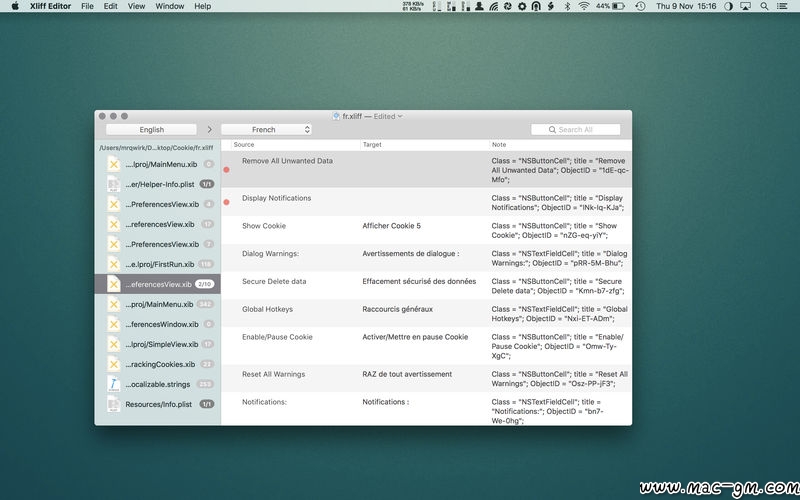Screen dimensions: 800x500
Task: Select the ...e.lproj/FirstRun.xib file row
Action: tap(158, 264)
